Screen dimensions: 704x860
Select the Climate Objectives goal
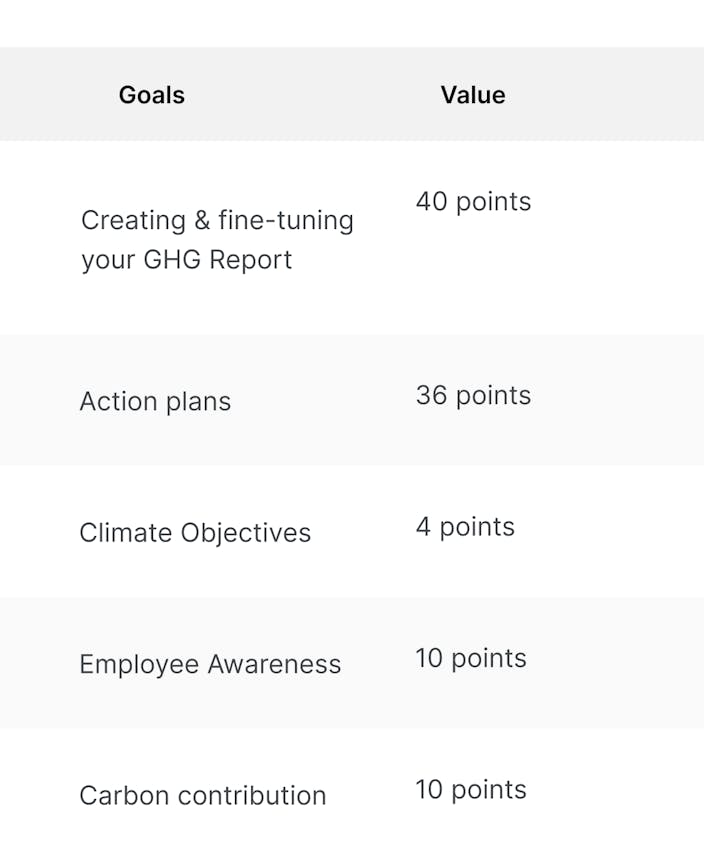tap(195, 533)
